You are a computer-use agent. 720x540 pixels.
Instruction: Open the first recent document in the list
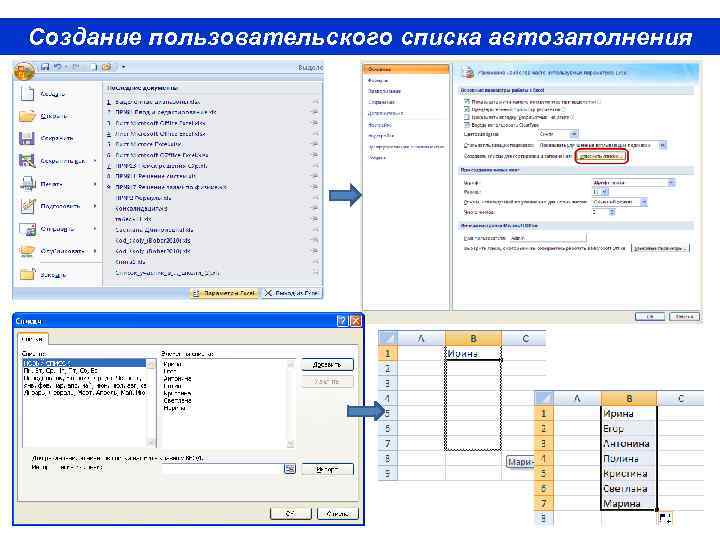157,102
